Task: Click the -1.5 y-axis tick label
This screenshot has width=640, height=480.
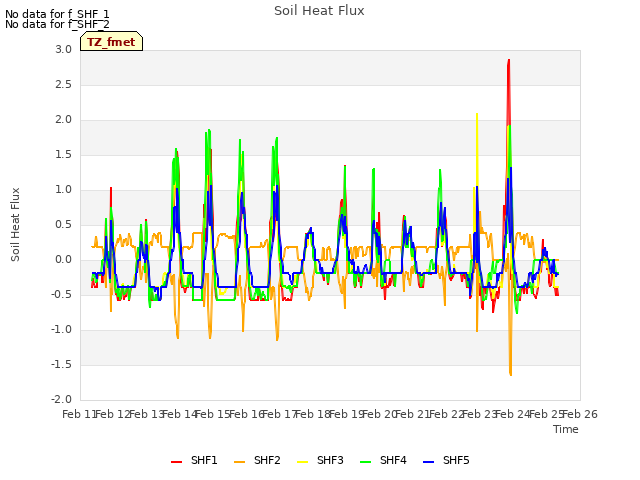Action: [62, 364]
